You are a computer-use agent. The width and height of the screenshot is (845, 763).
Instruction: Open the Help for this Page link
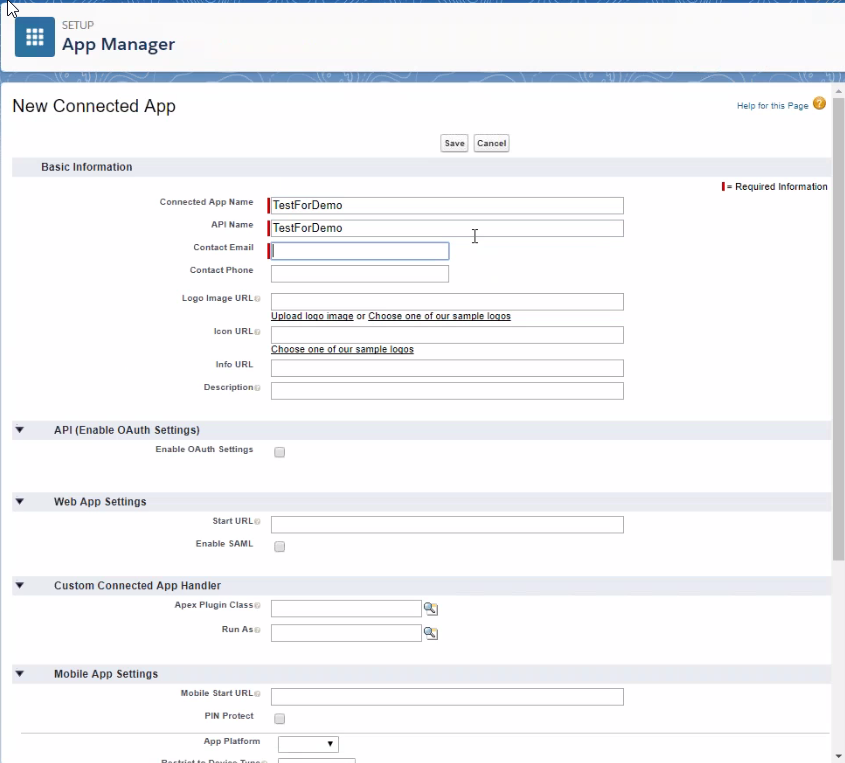pyautogui.click(x=772, y=106)
